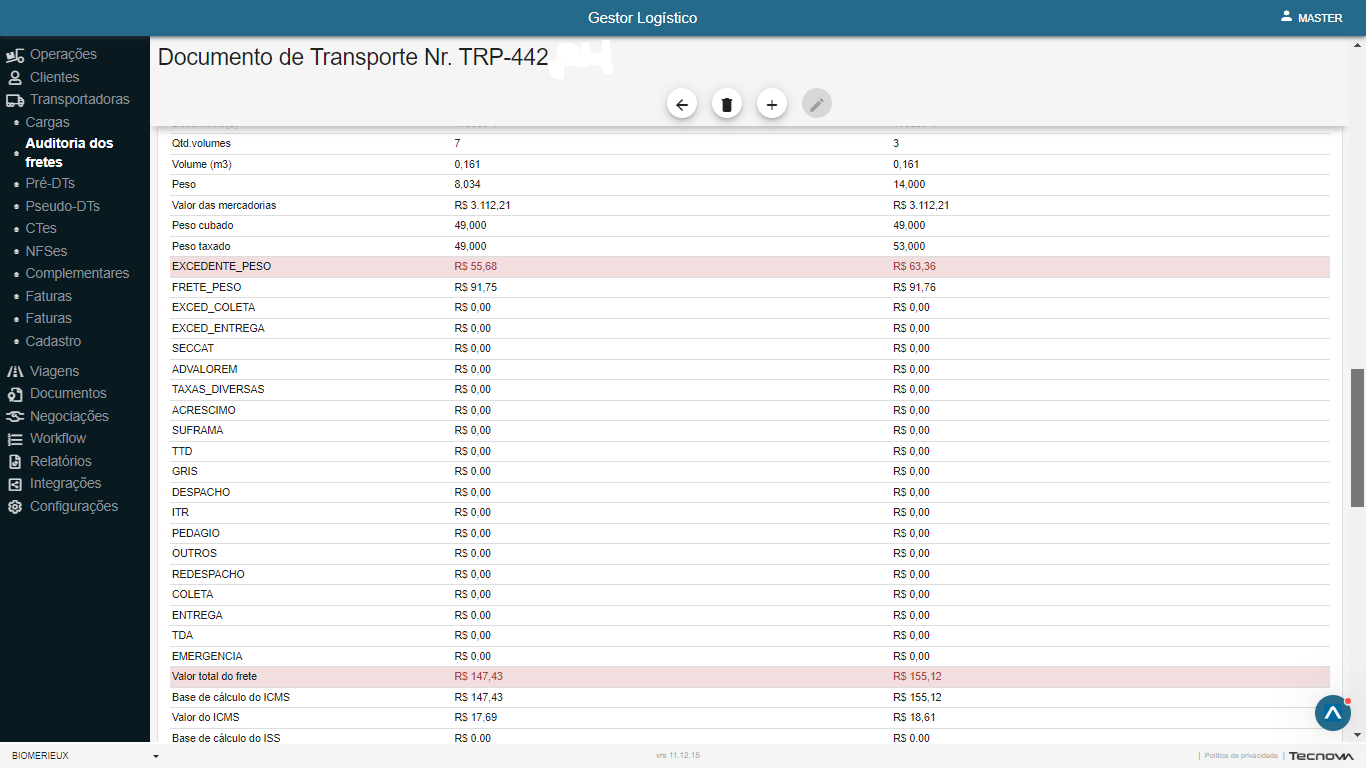Select Complementares in the sidebar
The height and width of the screenshot is (768, 1366).
coord(77,273)
